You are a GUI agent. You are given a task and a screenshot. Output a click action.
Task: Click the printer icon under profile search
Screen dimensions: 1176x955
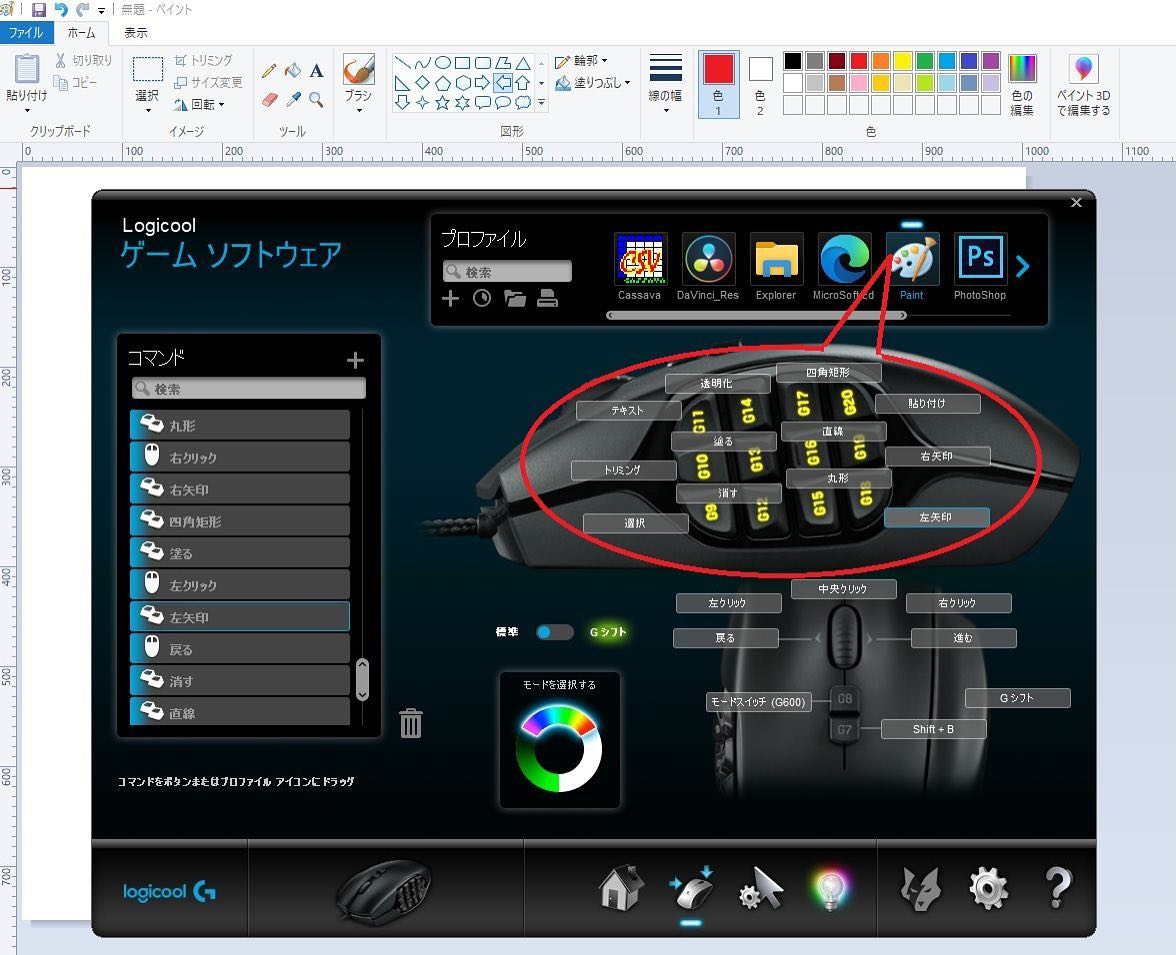coord(547,299)
